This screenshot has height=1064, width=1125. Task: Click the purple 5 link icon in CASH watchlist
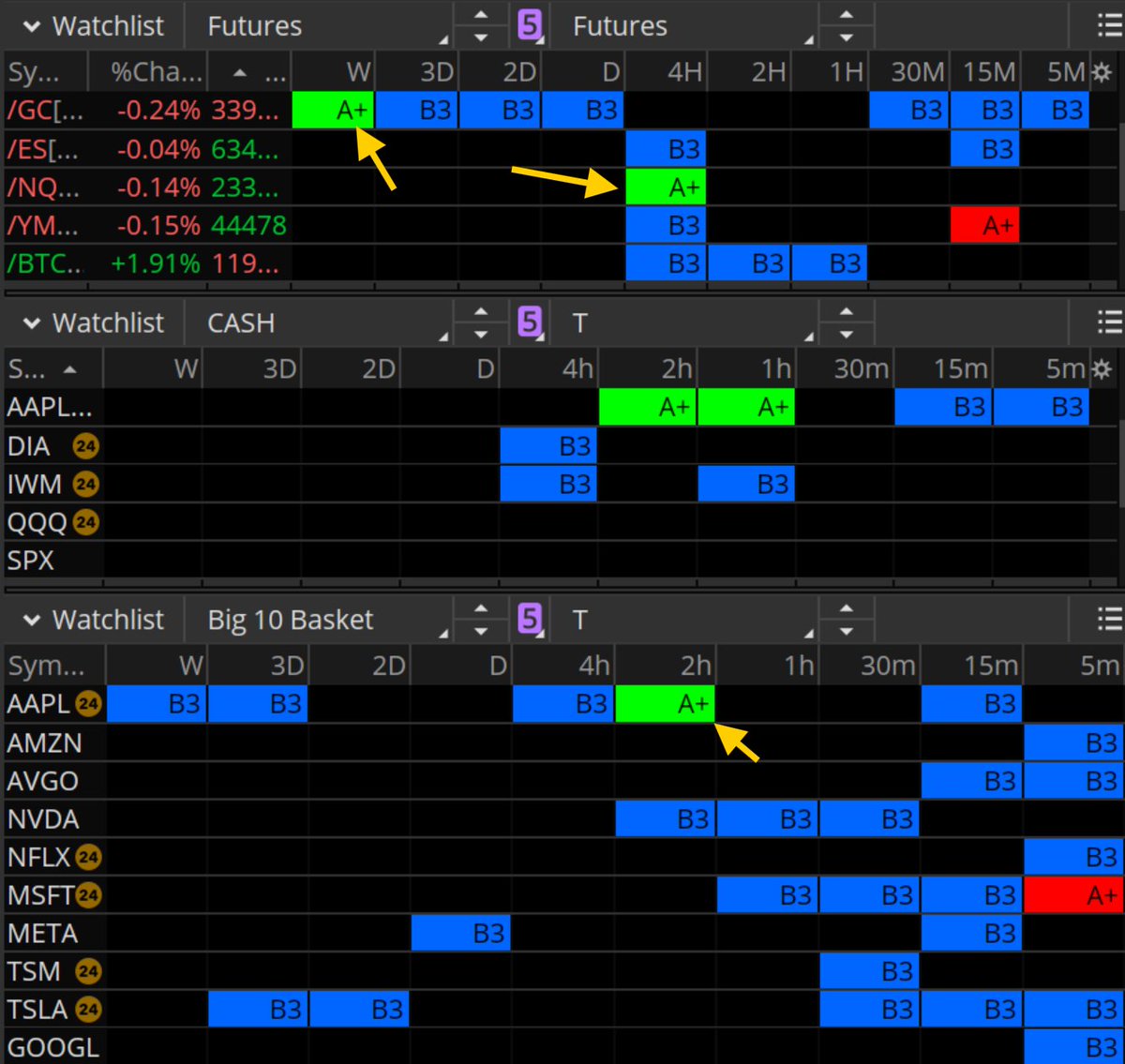[x=531, y=322]
